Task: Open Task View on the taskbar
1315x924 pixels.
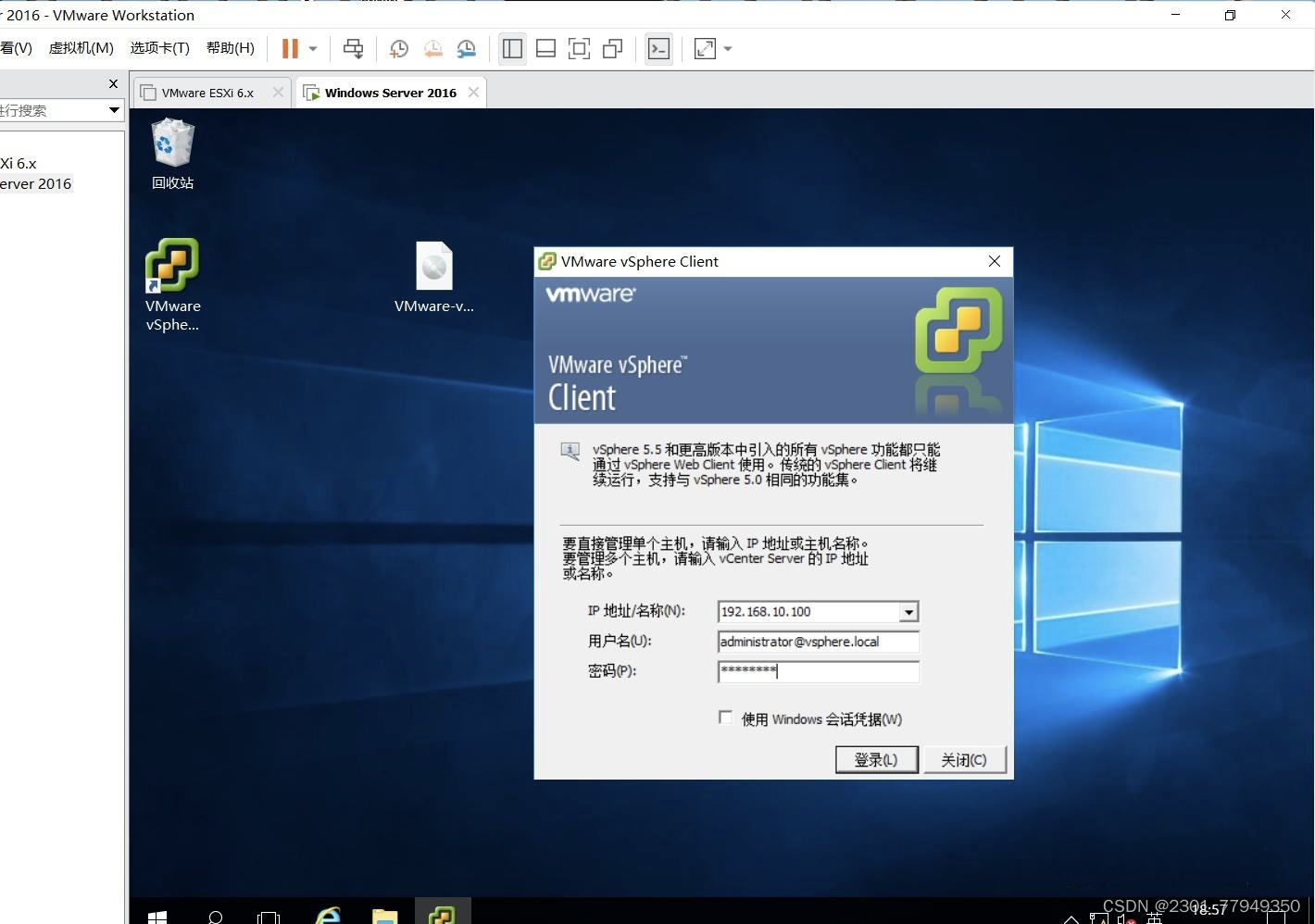Action: (x=269, y=917)
